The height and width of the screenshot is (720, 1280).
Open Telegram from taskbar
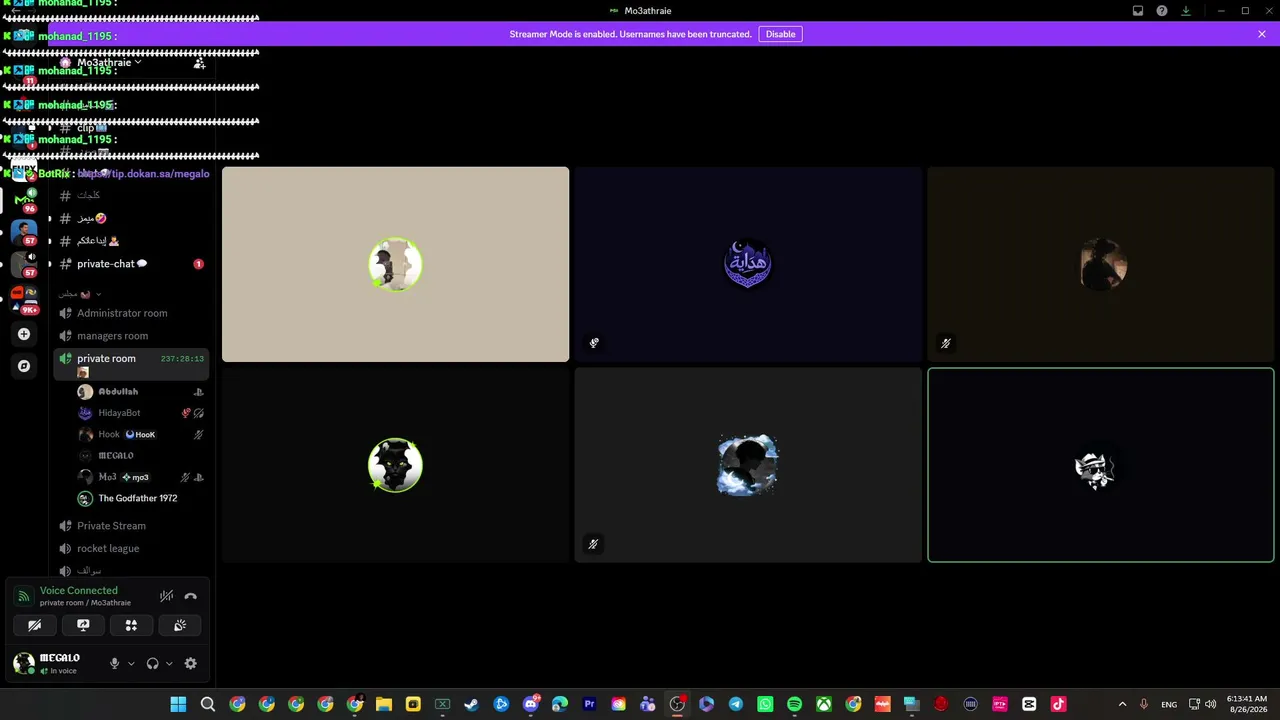736,704
